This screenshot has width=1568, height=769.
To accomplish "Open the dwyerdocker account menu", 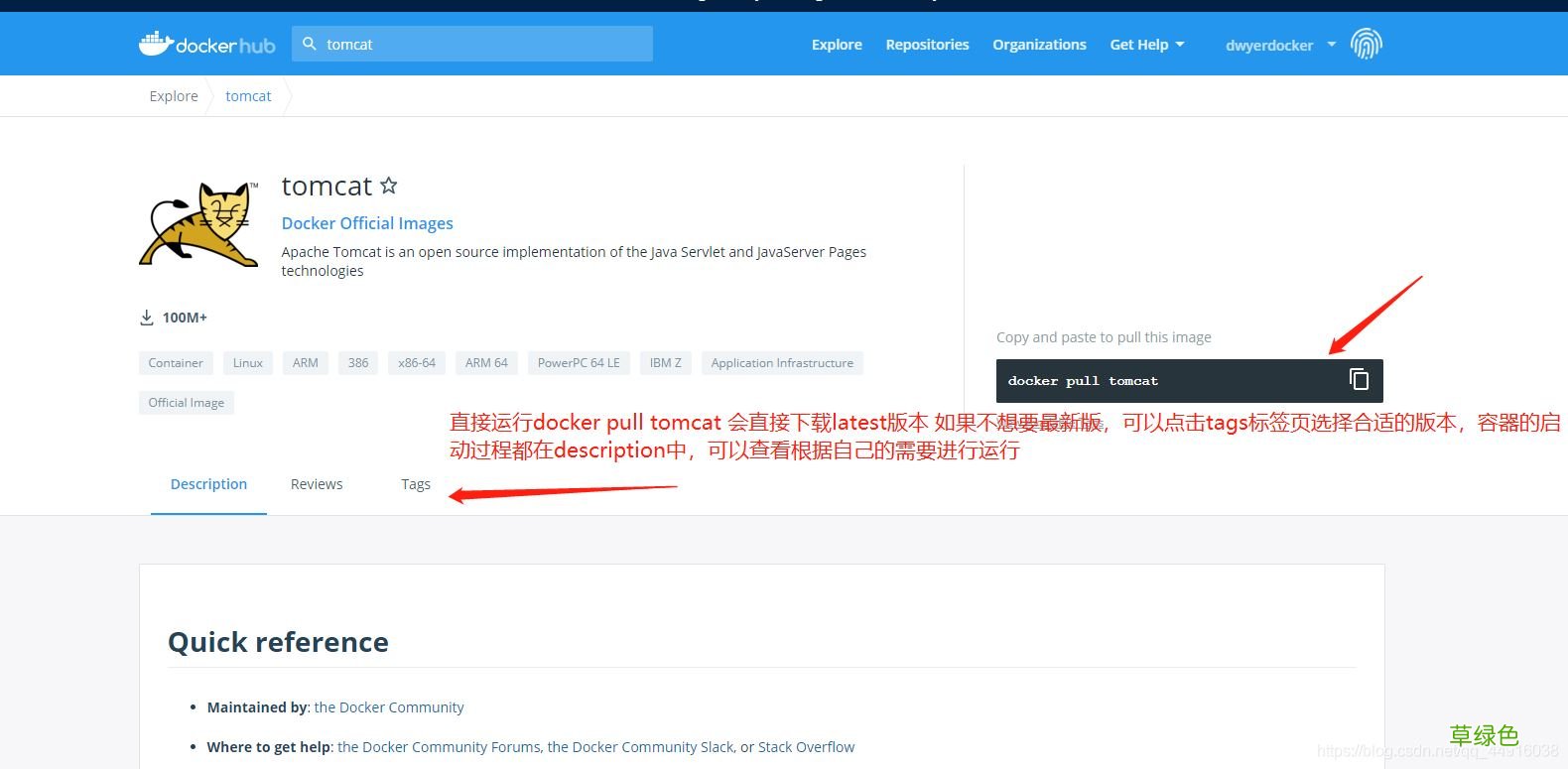I will [1281, 45].
